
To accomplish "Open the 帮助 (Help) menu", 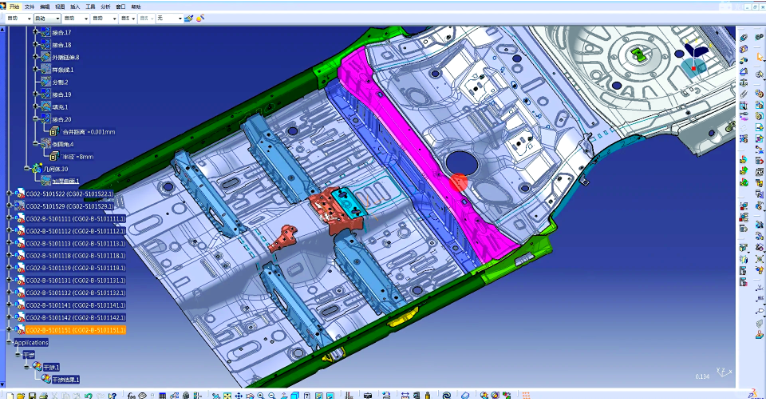I will coord(136,7).
